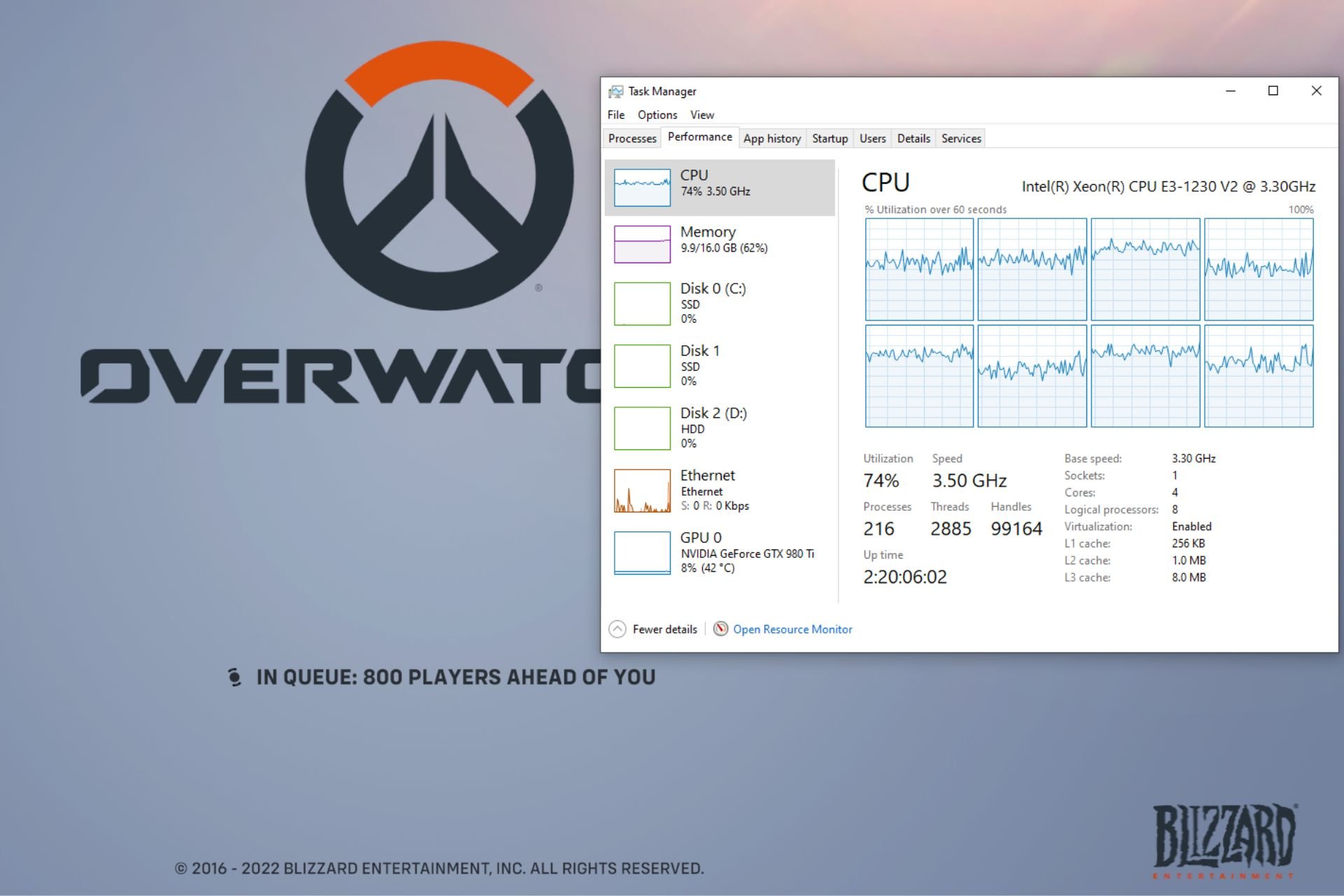Click the Virtualization Enabled value
This screenshot has width=1344, height=896.
1191,526
